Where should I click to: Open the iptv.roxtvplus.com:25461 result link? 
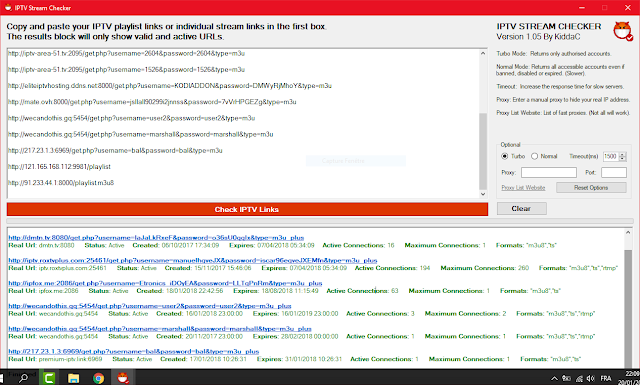tap(193, 260)
